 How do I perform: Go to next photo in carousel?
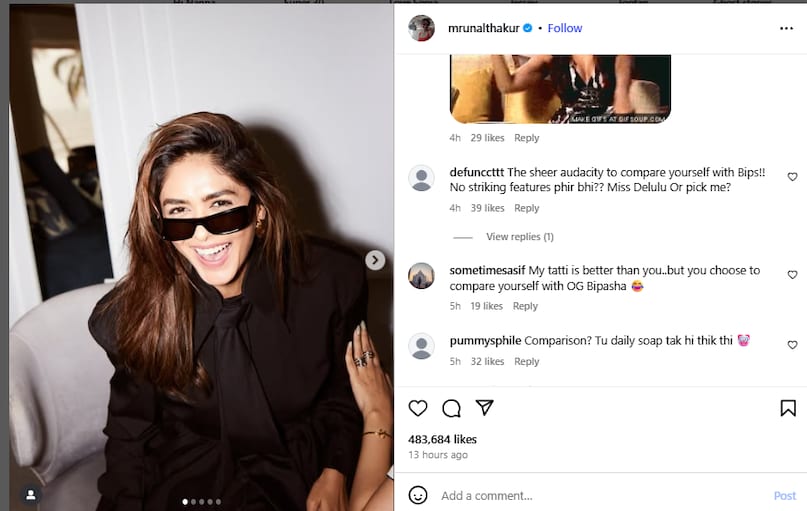(x=375, y=260)
